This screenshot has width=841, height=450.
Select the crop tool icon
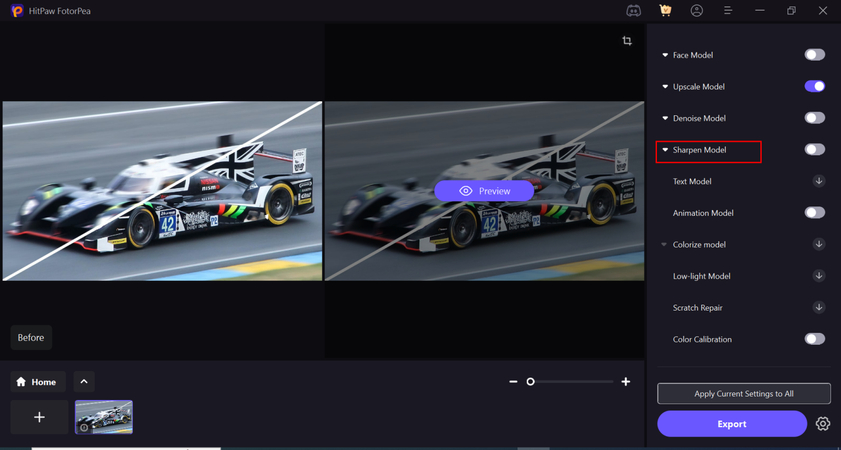[x=627, y=41]
